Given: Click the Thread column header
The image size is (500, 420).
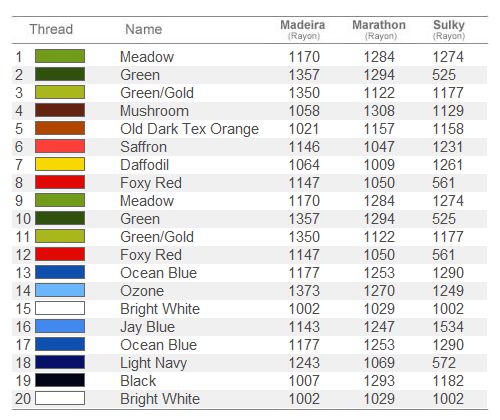Looking at the screenshot, I should click(51, 29).
